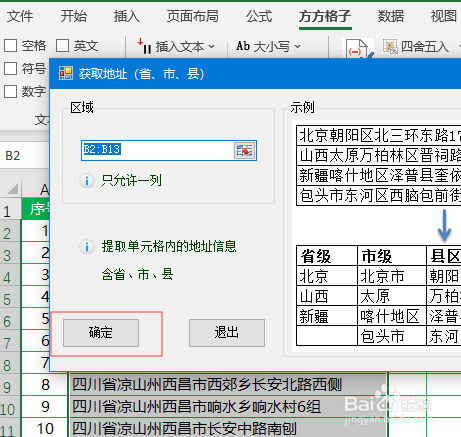The height and width of the screenshot is (437, 461).
Task: Open the 页面布局 tab
Action: (x=193, y=16)
